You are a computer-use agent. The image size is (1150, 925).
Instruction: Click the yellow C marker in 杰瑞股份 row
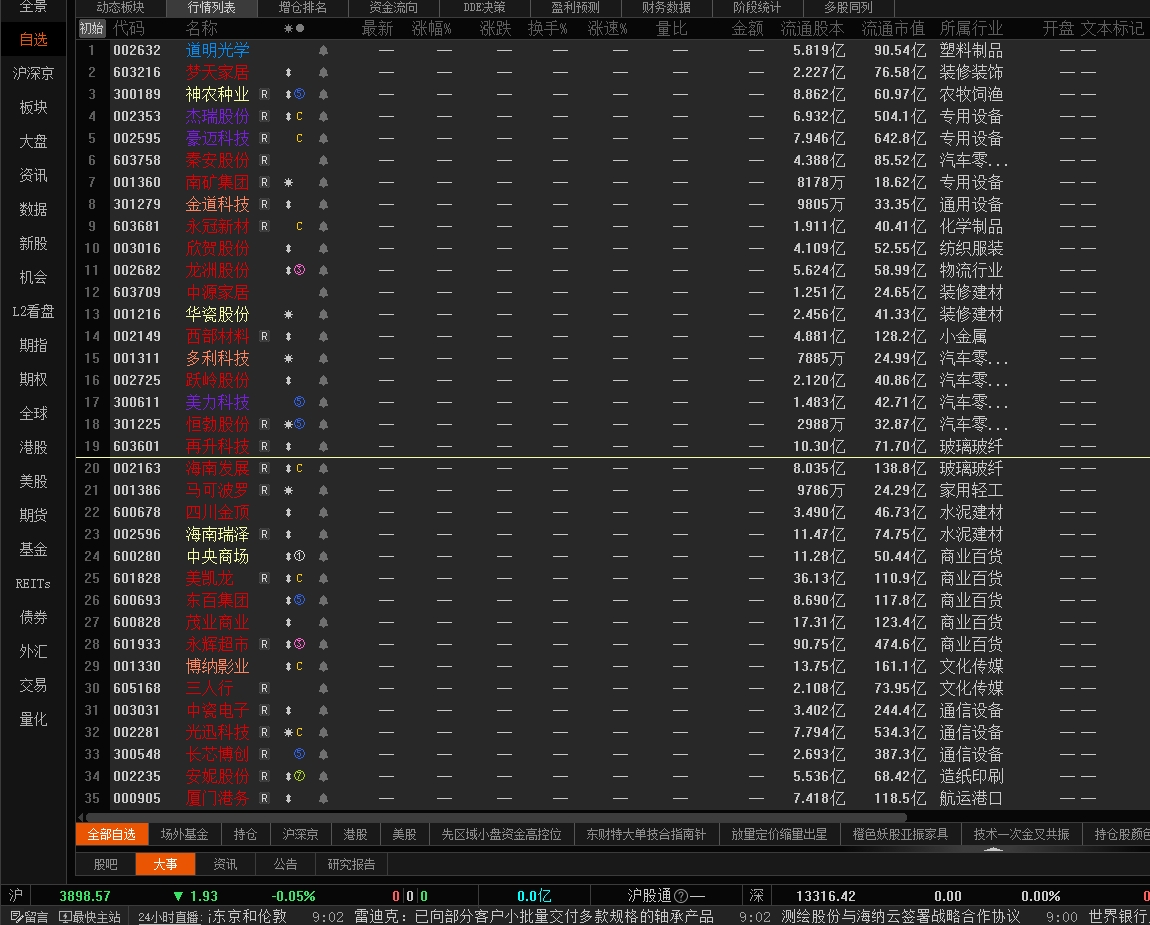[x=299, y=117]
